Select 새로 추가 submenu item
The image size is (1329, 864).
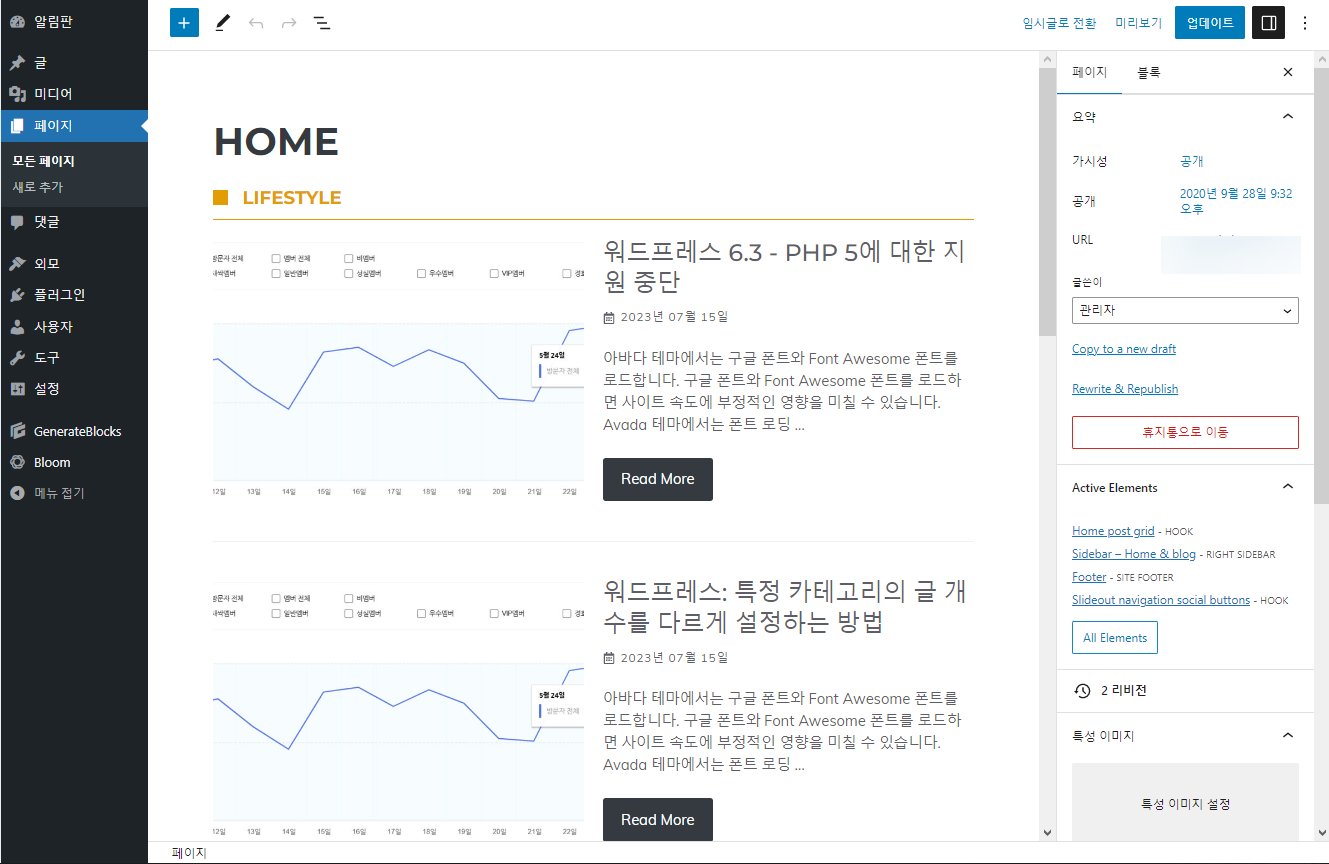pyautogui.click(x=37, y=187)
